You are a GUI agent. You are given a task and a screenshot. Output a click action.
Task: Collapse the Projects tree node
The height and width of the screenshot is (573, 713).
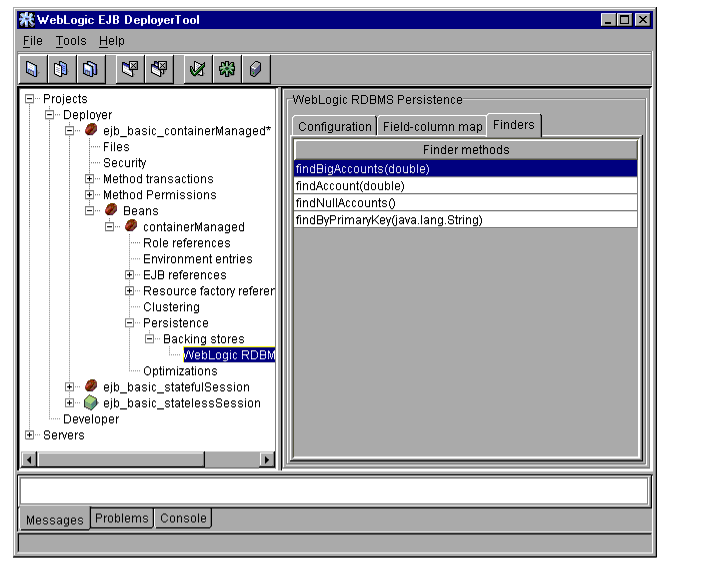tap(30, 99)
